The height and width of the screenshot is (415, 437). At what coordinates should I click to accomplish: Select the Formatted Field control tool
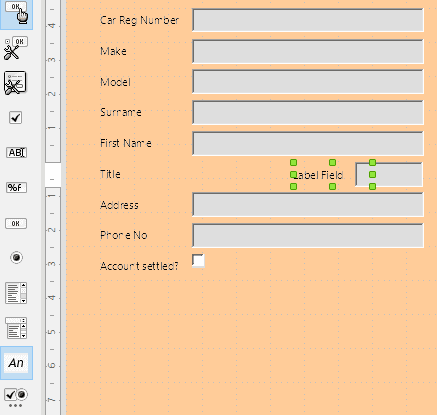(x=16, y=188)
